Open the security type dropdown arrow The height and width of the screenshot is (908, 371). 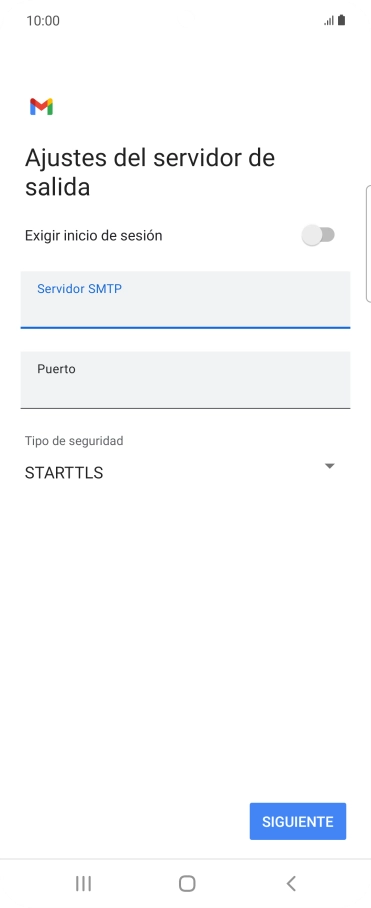pos(329,466)
